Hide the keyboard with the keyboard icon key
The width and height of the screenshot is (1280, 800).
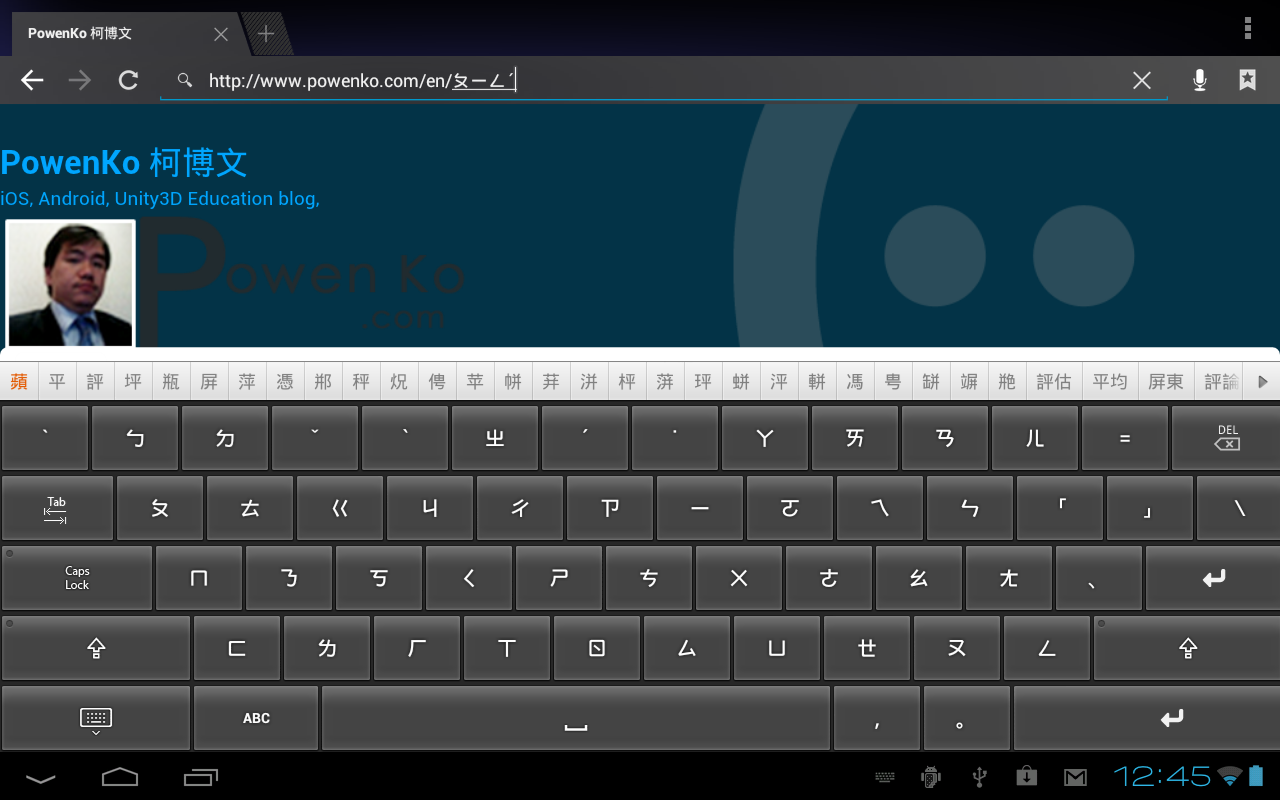(x=96, y=718)
